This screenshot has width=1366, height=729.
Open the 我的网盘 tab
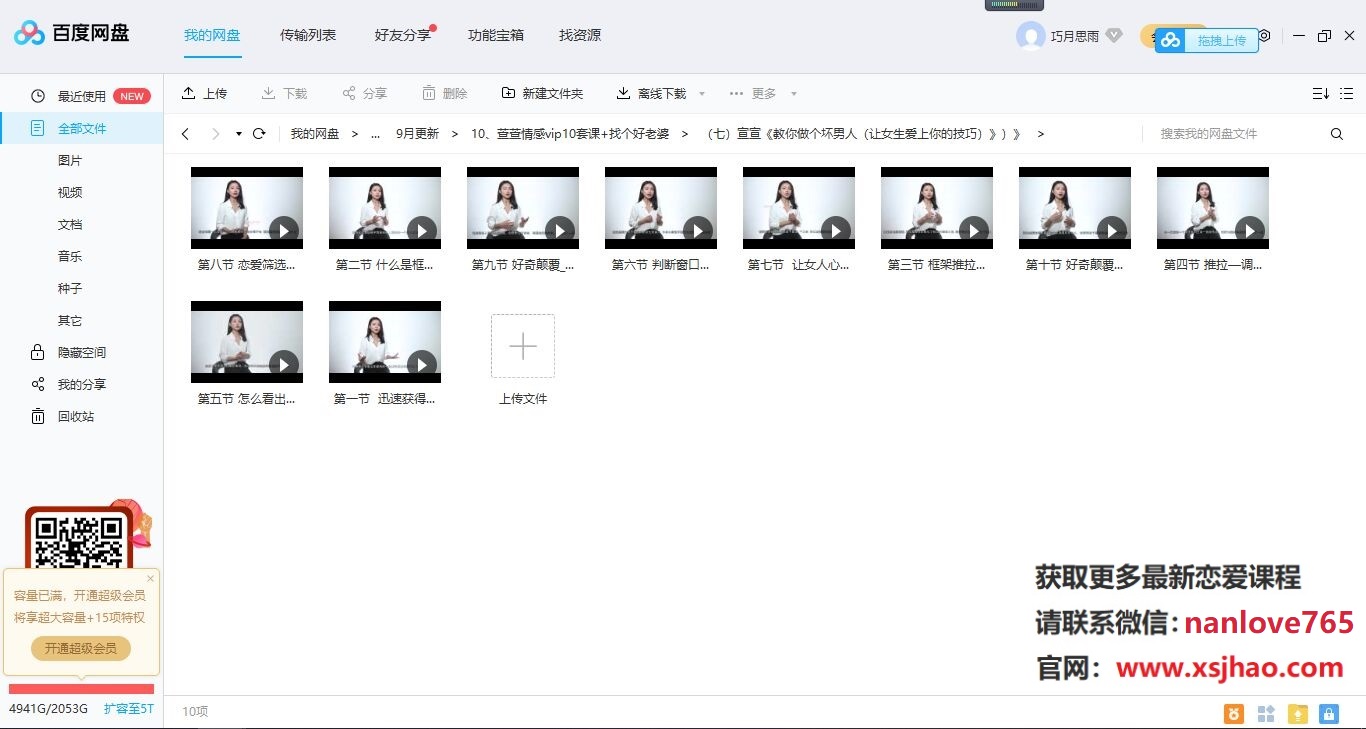212,35
